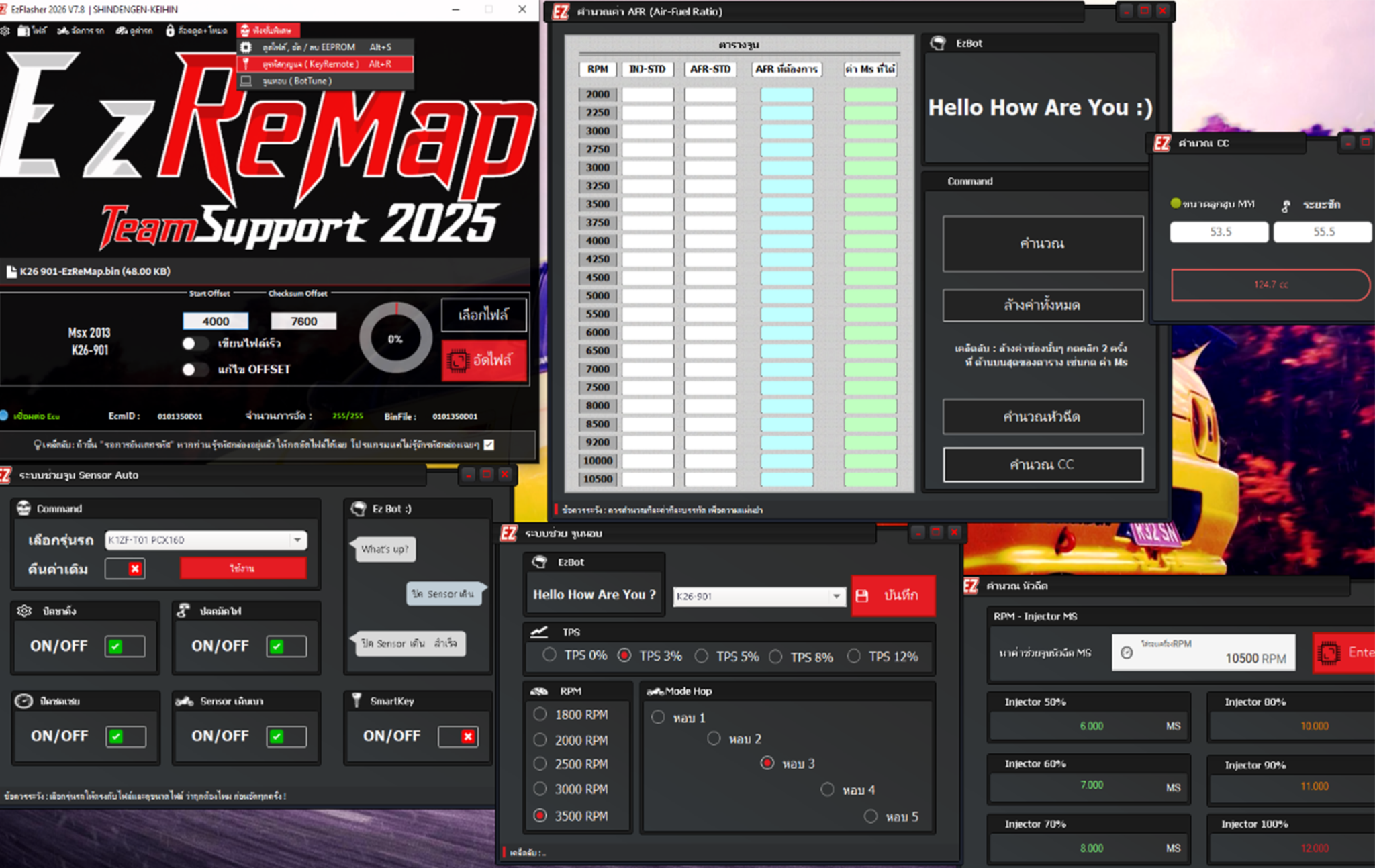
Task: Open the K1ZF-T01 PCX160 vehicle model dropdown
Action: tap(297, 540)
